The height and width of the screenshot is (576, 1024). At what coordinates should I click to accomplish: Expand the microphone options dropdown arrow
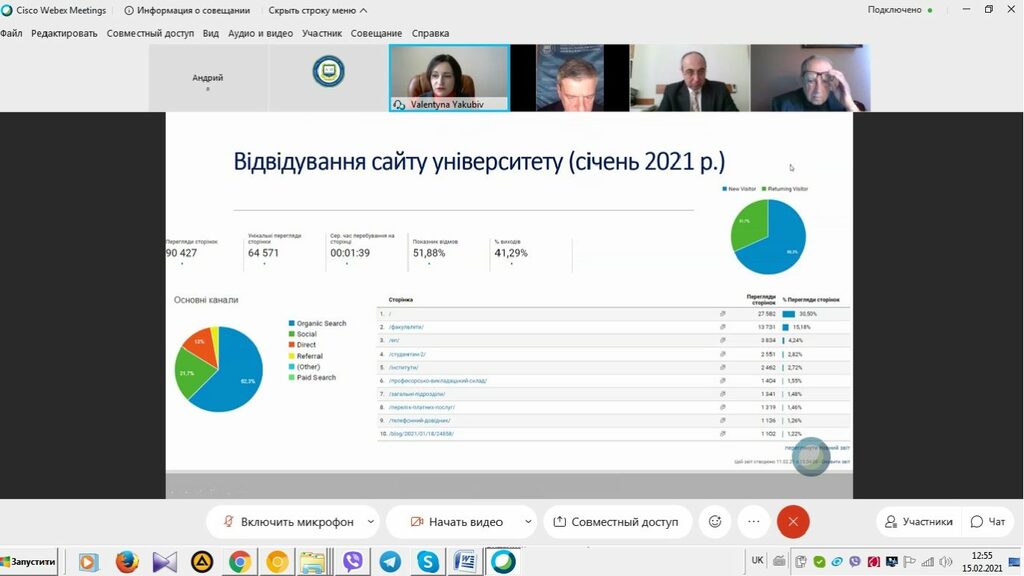(x=371, y=521)
